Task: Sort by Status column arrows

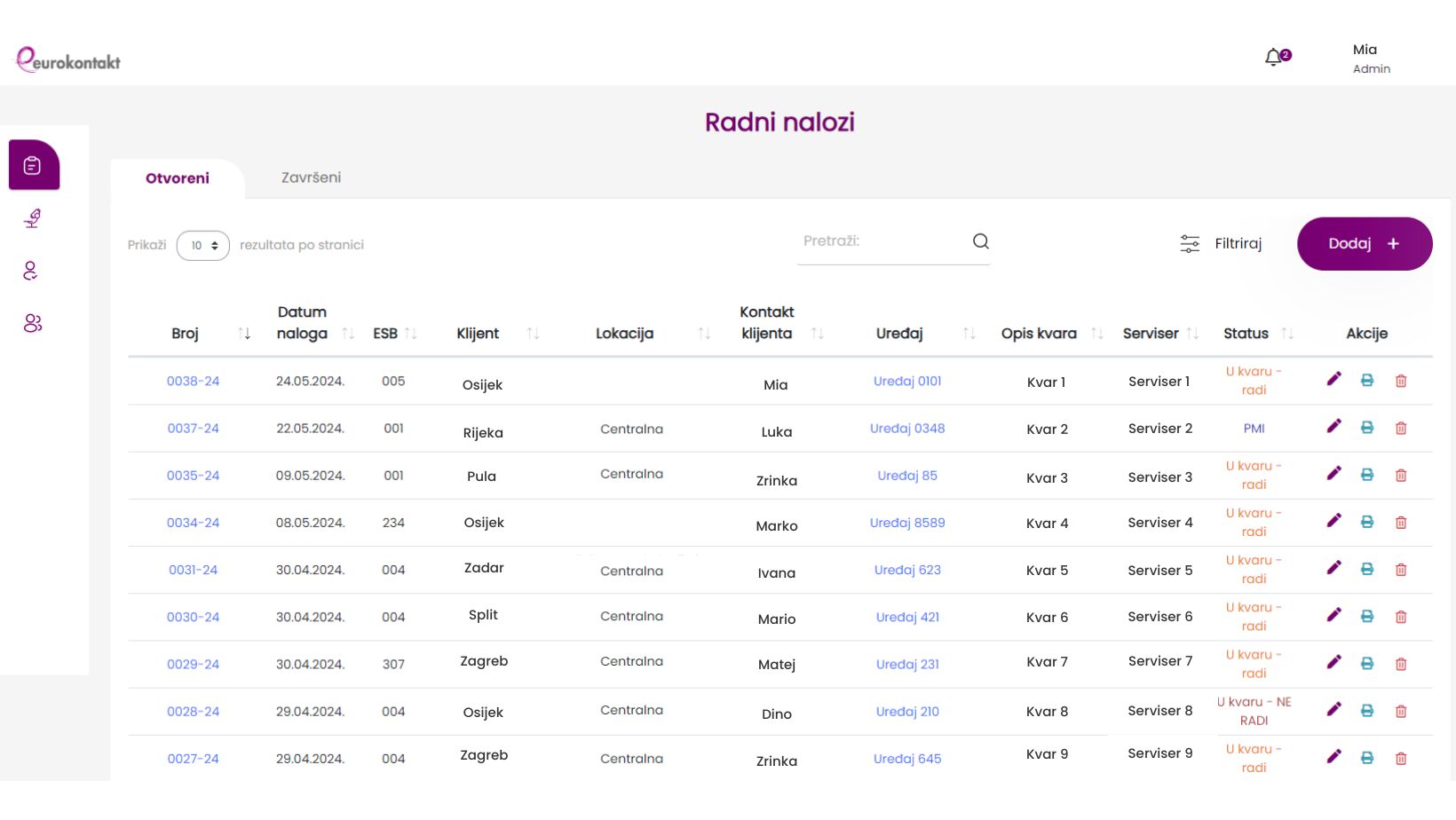Action: pyautogui.click(x=1287, y=334)
